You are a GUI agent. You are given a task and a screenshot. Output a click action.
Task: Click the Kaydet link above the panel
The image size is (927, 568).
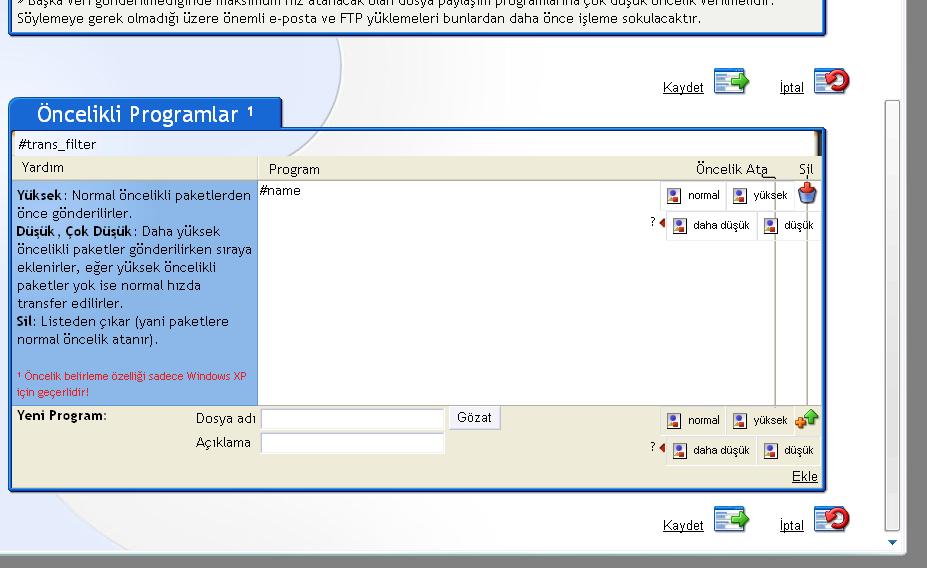pos(683,88)
